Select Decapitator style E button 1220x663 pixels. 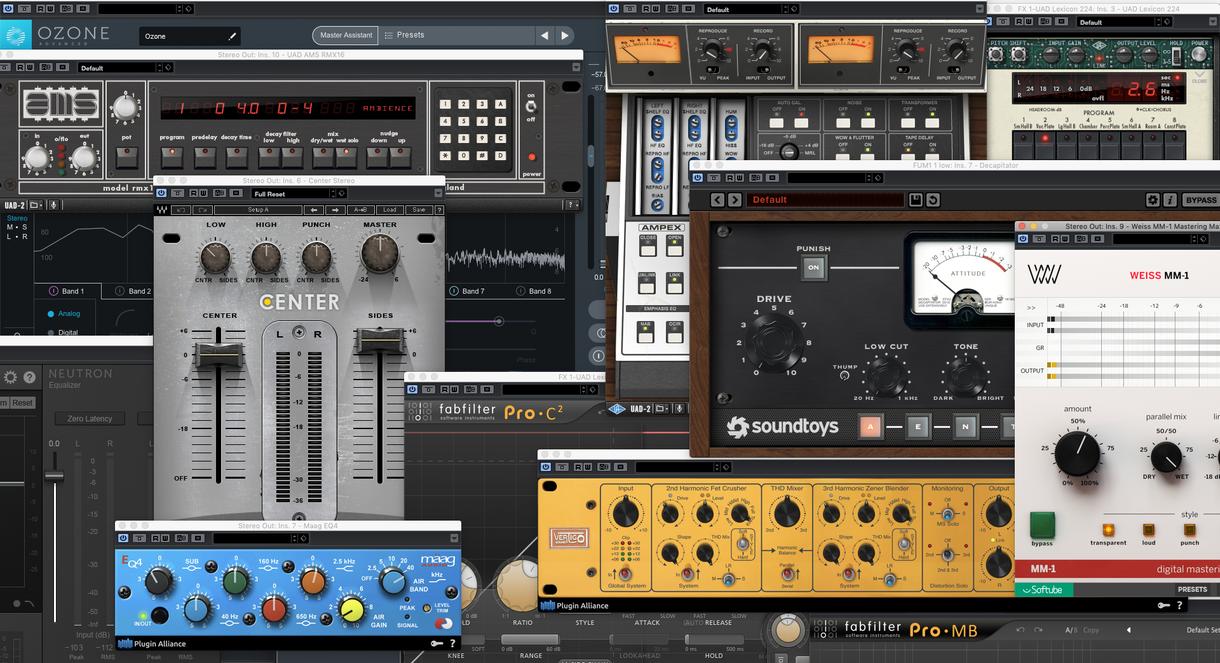[x=917, y=427]
